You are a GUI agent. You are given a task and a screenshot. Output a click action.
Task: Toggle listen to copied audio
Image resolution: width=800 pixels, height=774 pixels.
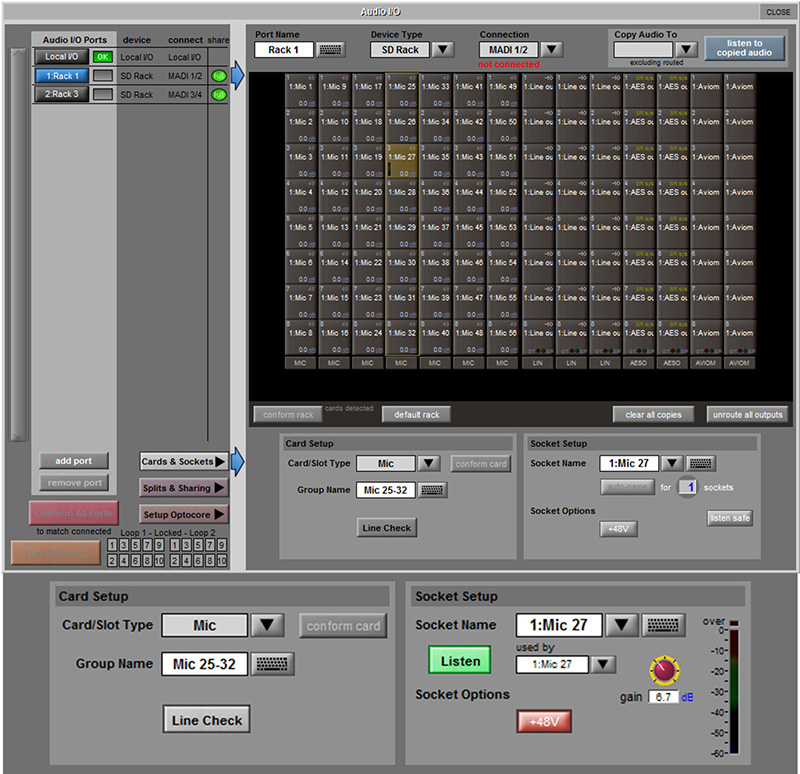(744, 48)
